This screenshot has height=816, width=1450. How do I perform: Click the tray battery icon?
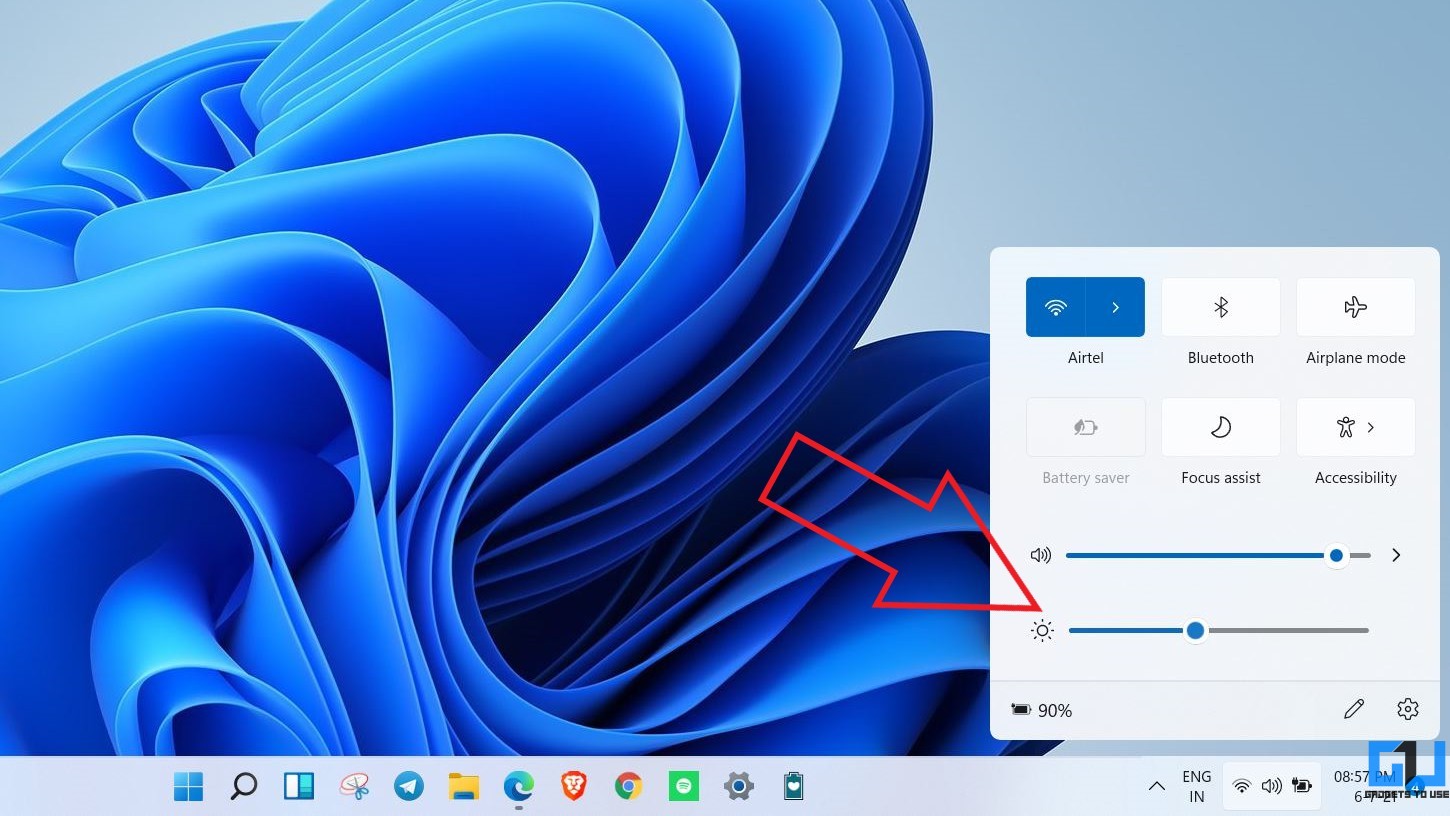point(1302,787)
